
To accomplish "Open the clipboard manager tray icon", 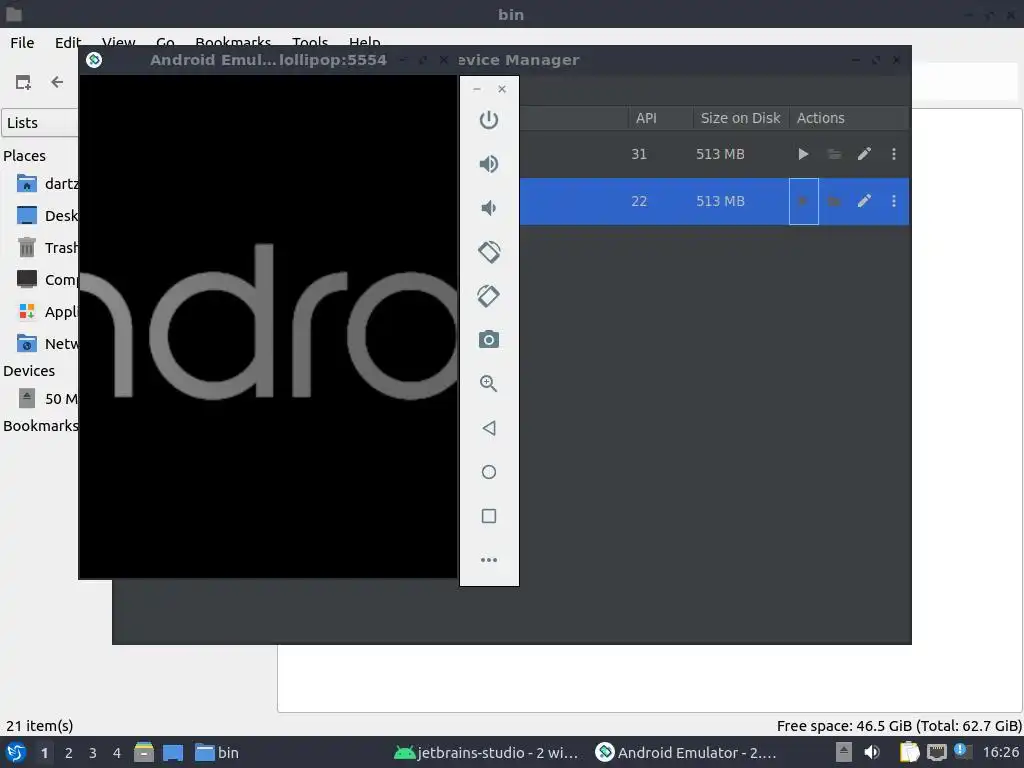I will pyautogui.click(x=909, y=752).
